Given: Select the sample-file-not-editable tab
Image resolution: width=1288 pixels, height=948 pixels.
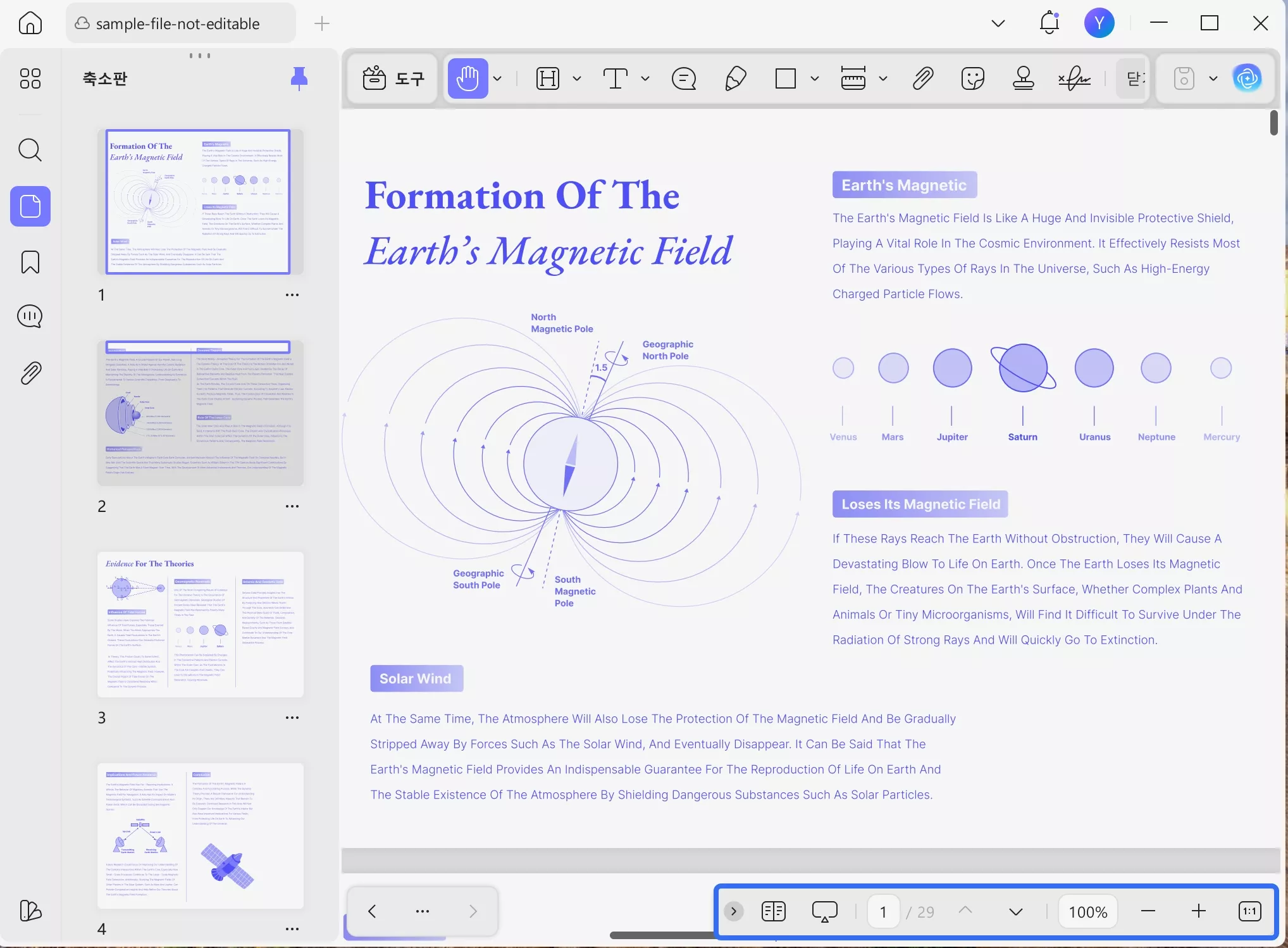Looking at the screenshot, I should 178,23.
